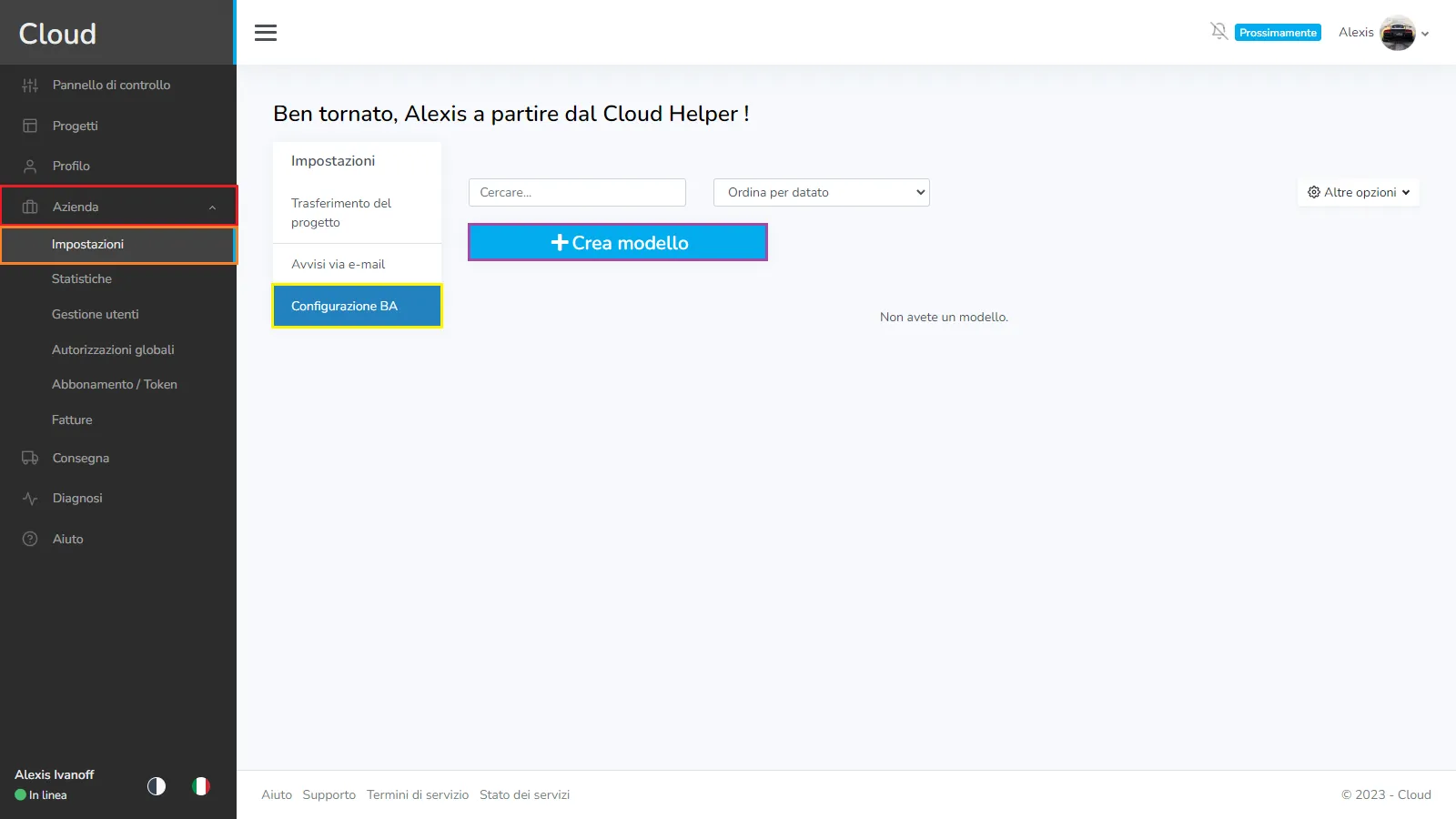The width and height of the screenshot is (1456, 819).
Task: Click the Impostazioni panel heading
Action: (333, 161)
